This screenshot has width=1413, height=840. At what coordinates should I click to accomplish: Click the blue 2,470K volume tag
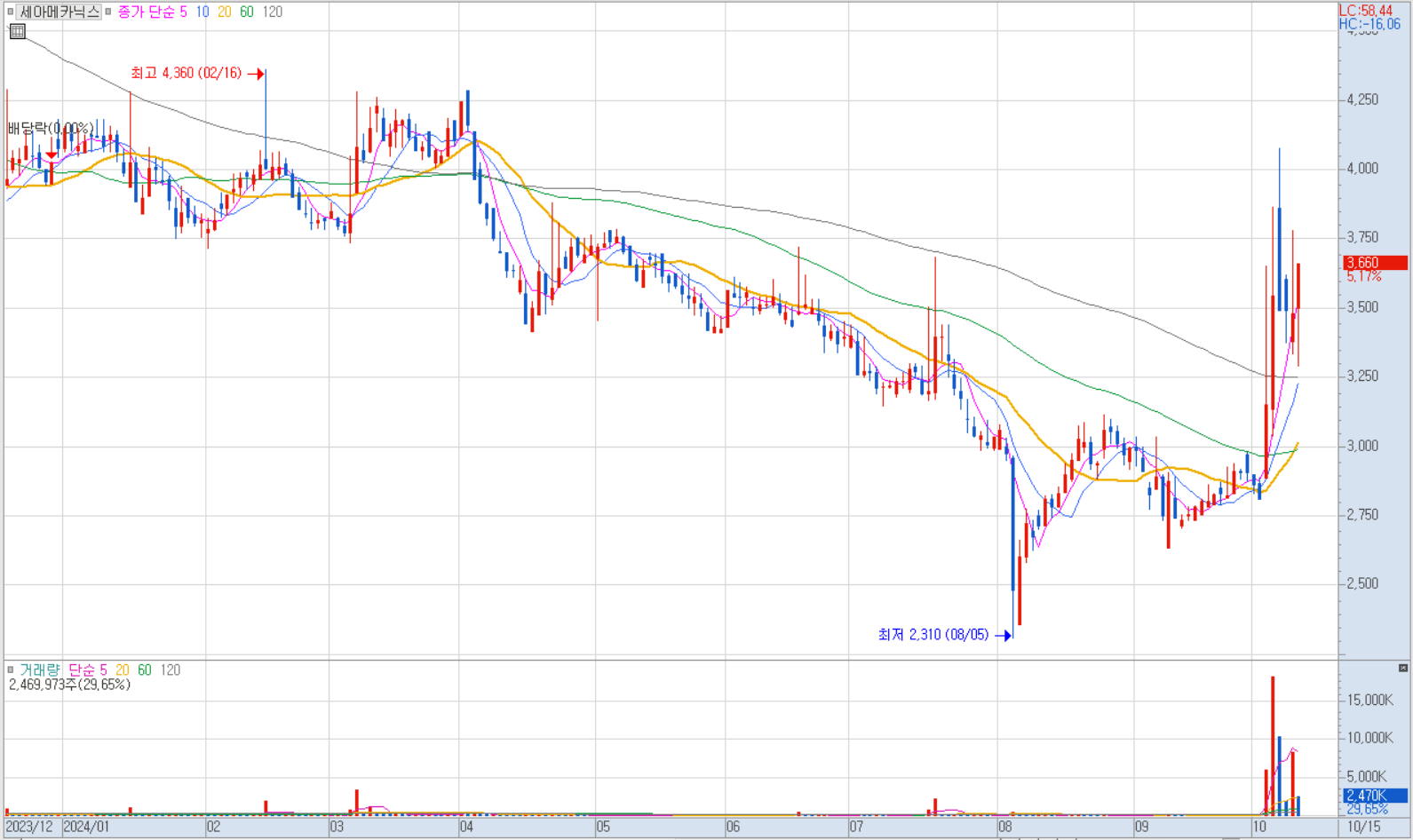pyautogui.click(x=1375, y=796)
